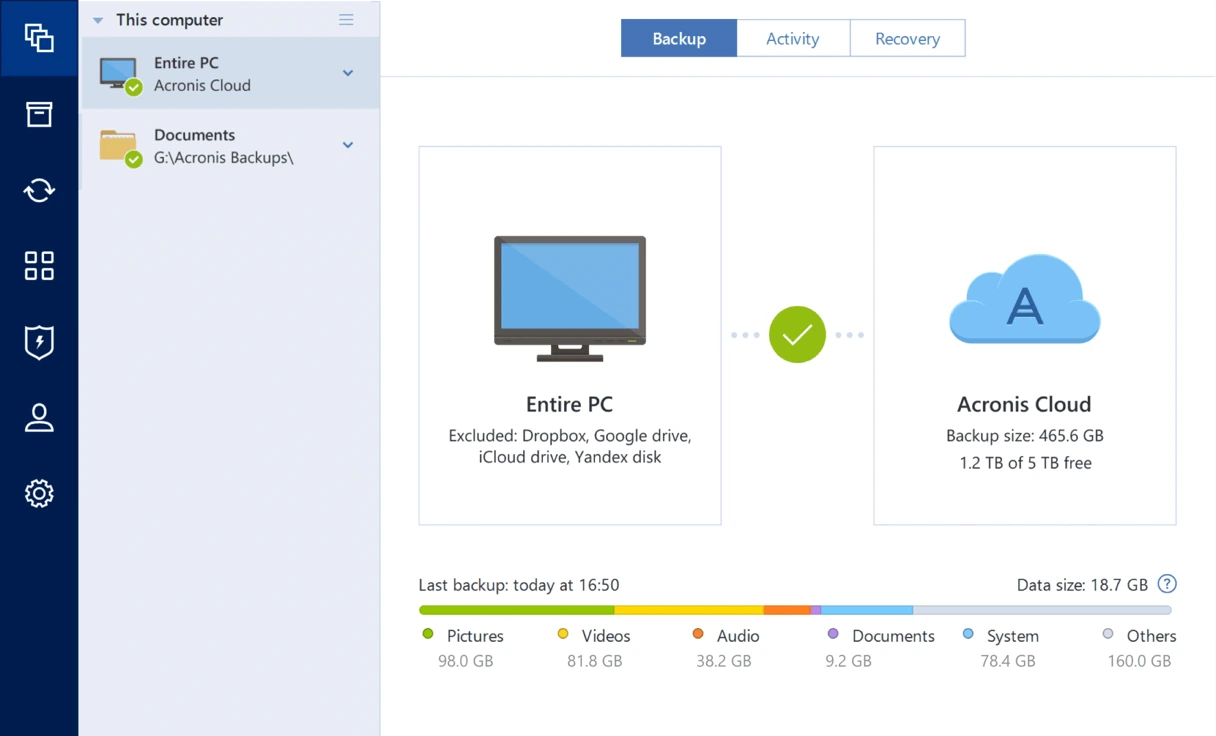Open the Tools grid icon
Screen dimensions: 1216x736
click(39, 266)
